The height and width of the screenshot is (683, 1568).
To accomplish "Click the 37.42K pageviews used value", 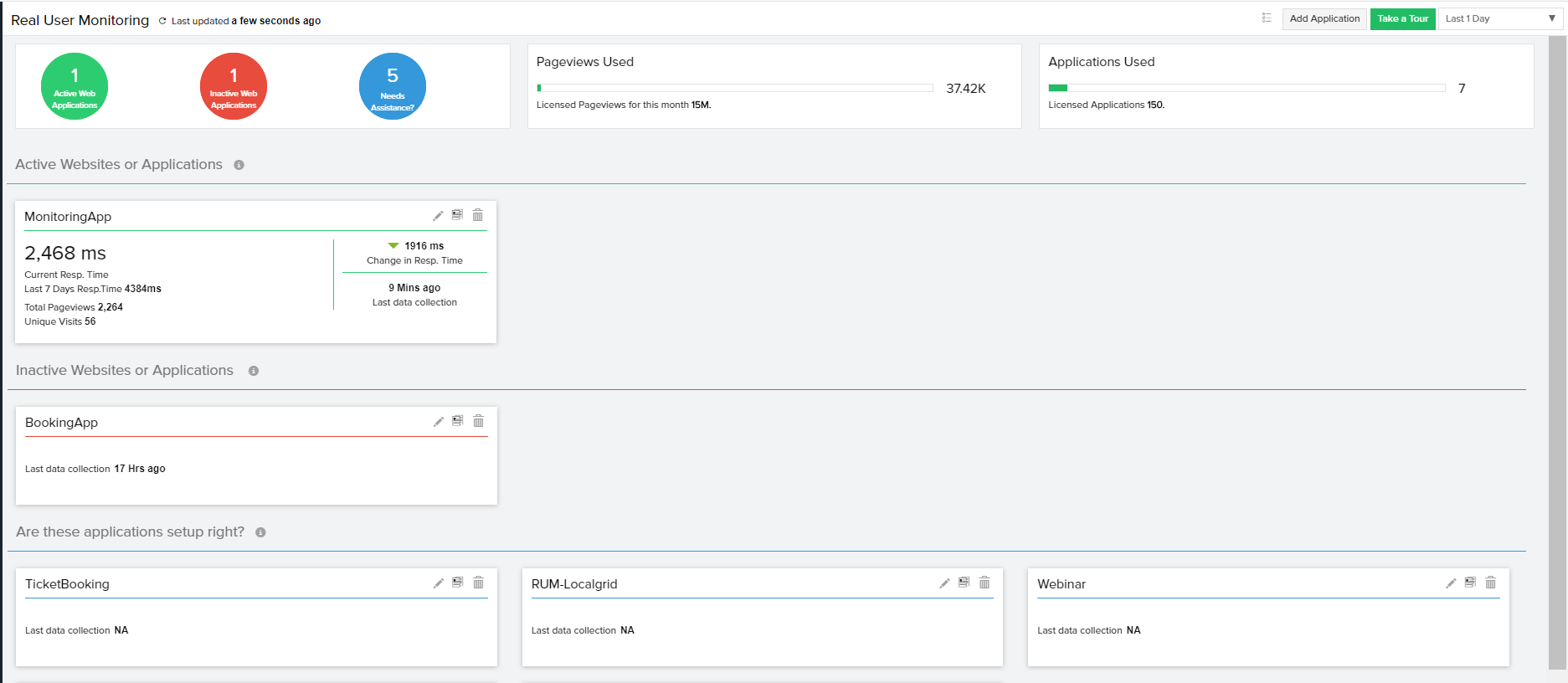I will tap(966, 89).
